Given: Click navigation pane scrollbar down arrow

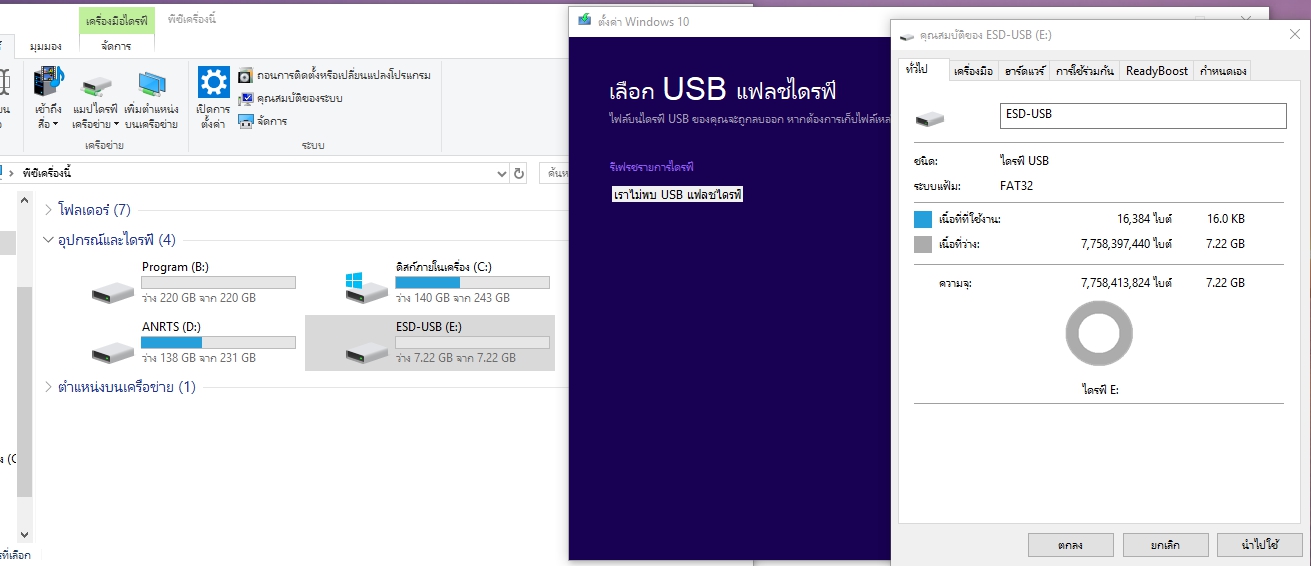Looking at the screenshot, I should 25,535.
